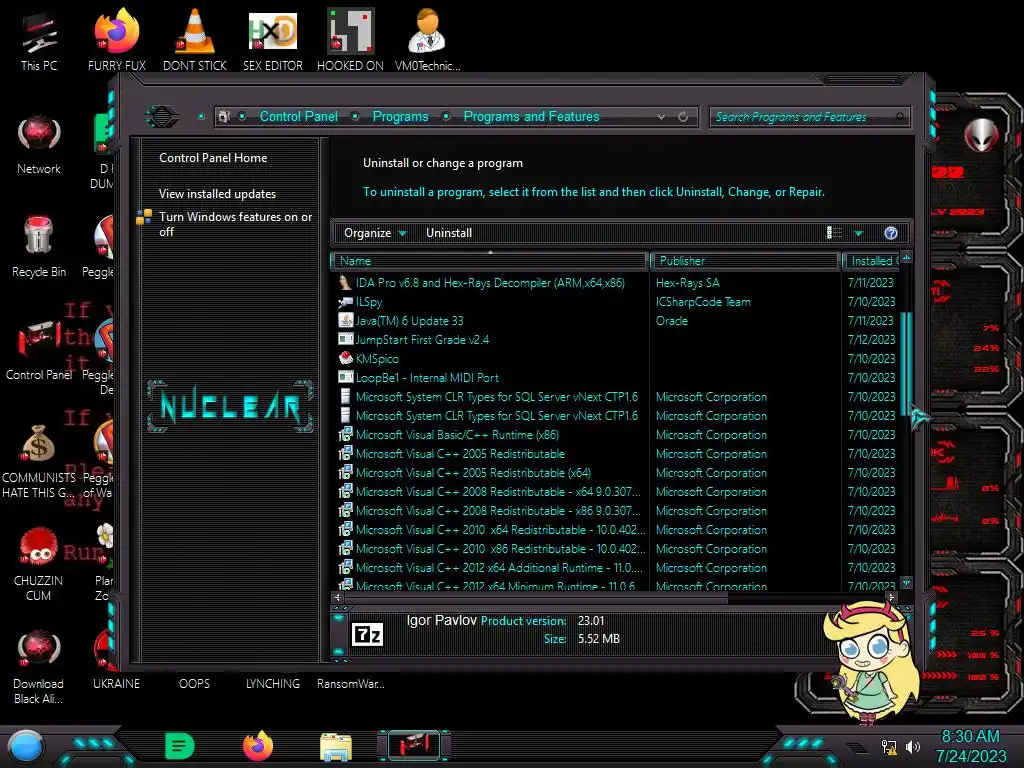Open the LYNCHING desktop item
1024x768 pixels.
pyautogui.click(x=273, y=684)
